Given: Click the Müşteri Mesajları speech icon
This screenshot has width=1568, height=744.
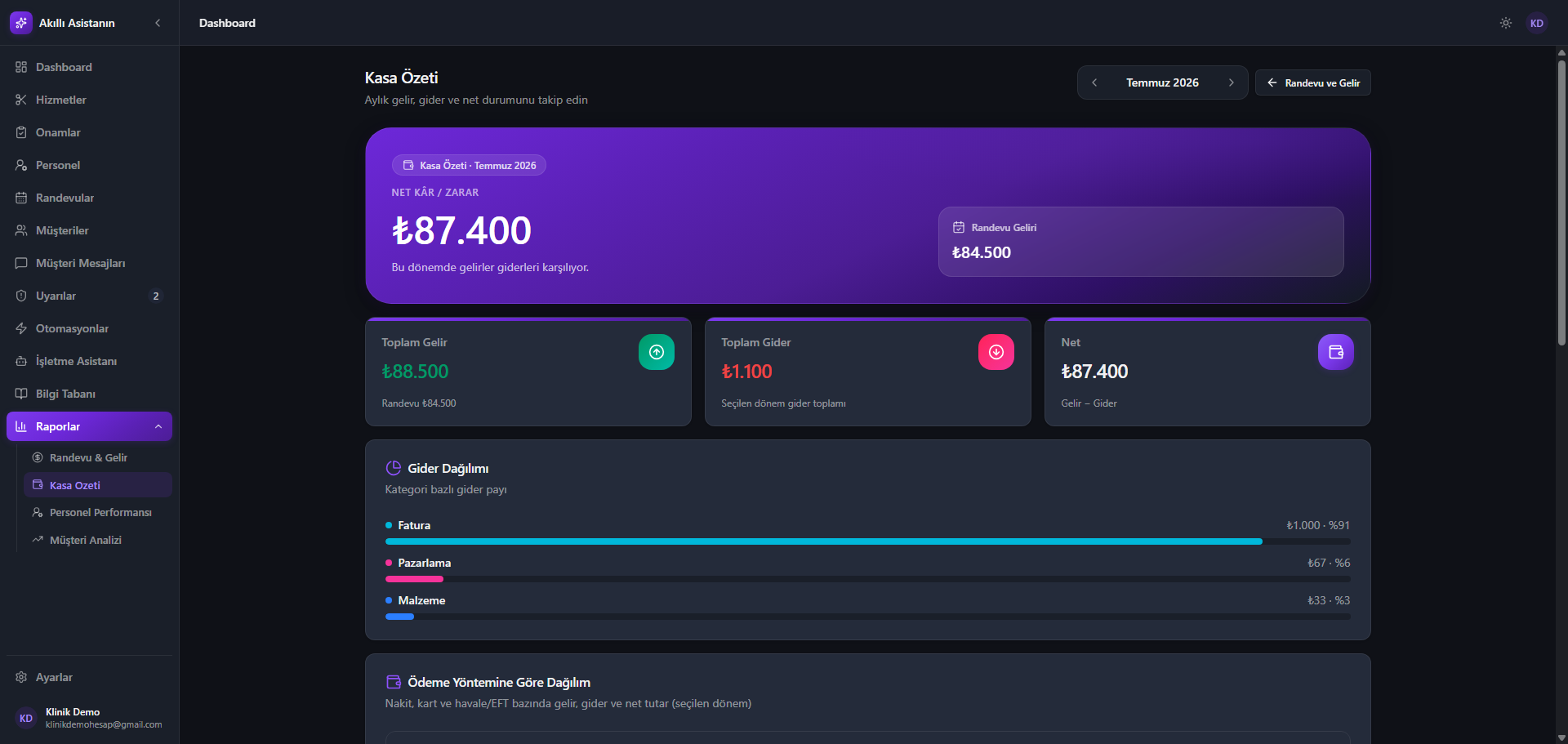Looking at the screenshot, I should coord(21,263).
